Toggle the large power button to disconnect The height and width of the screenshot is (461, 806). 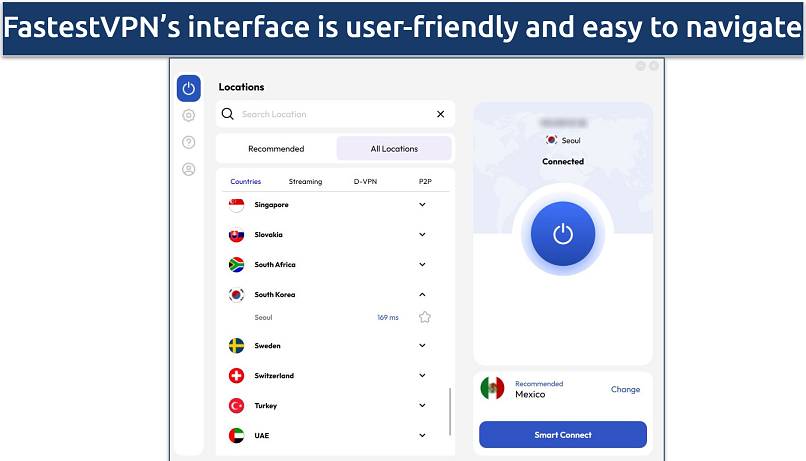point(563,234)
